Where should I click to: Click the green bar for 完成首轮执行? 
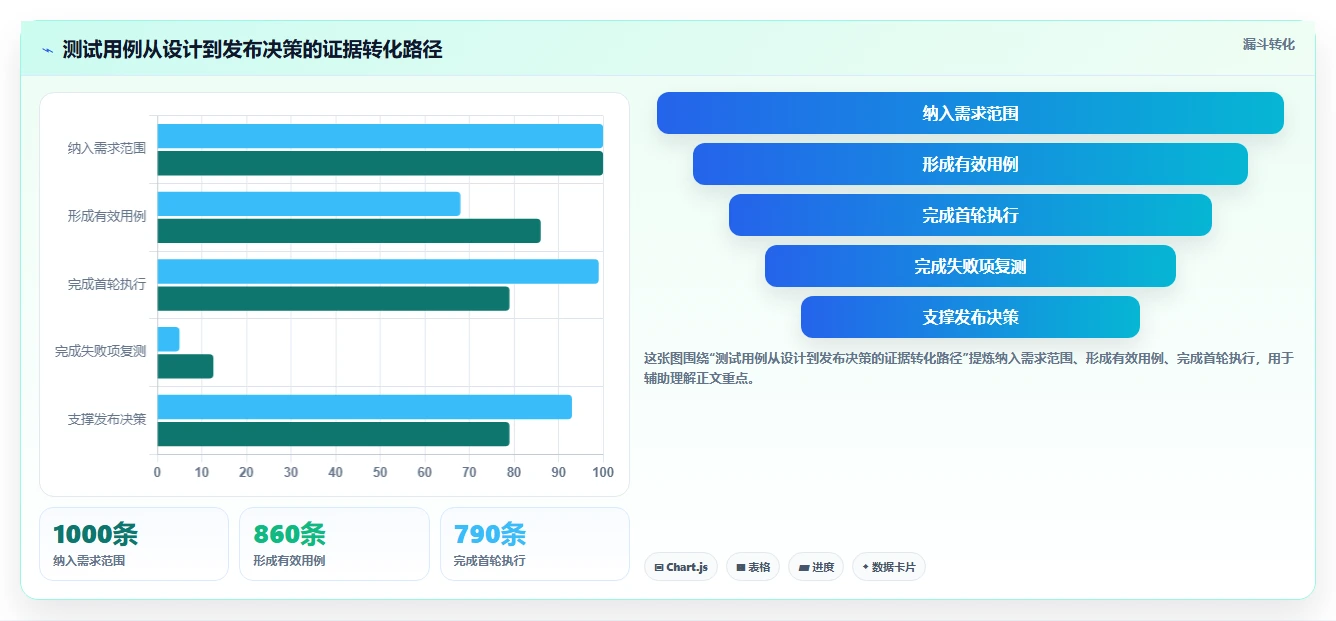point(333,298)
